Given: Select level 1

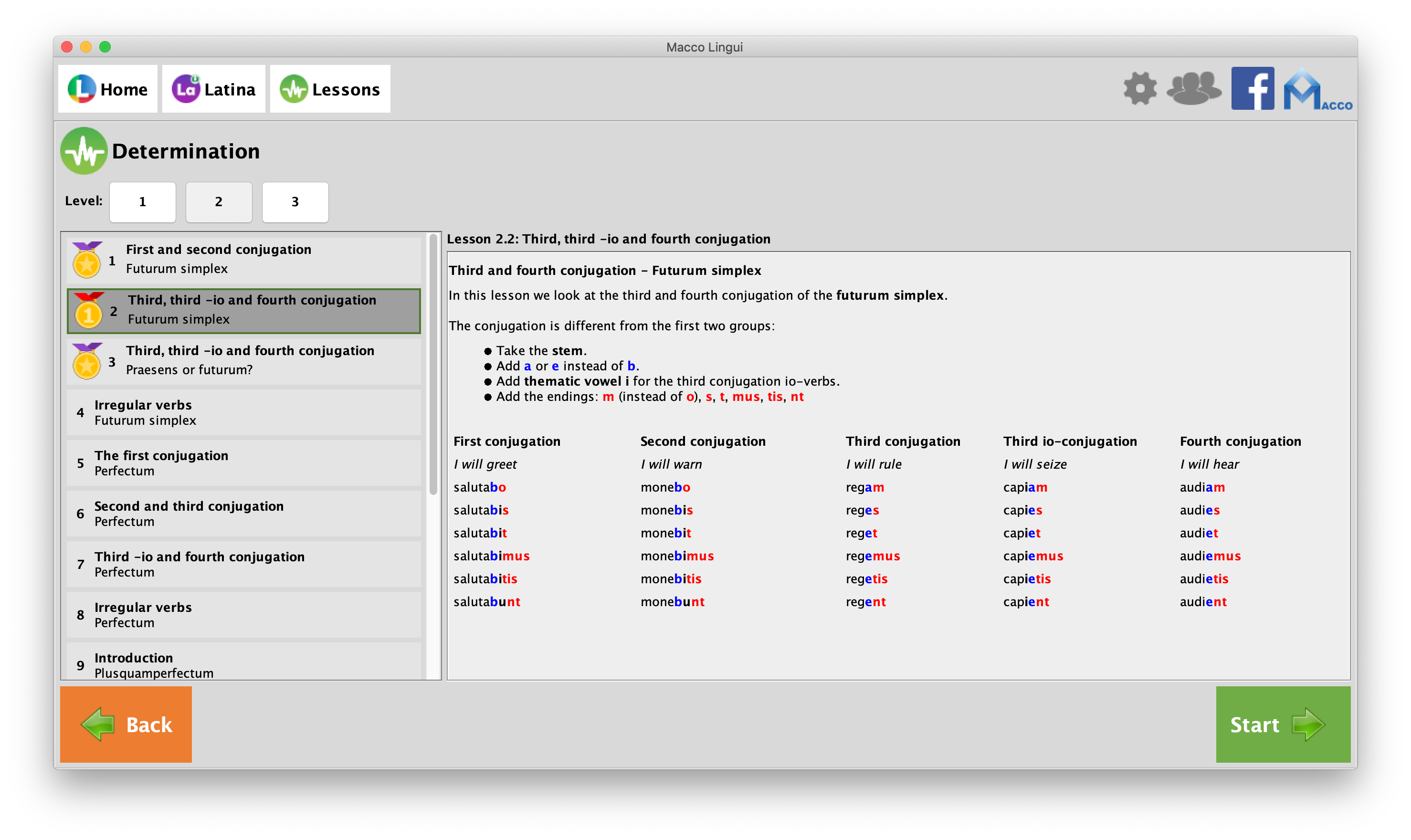Looking at the screenshot, I should pyautogui.click(x=142, y=202).
